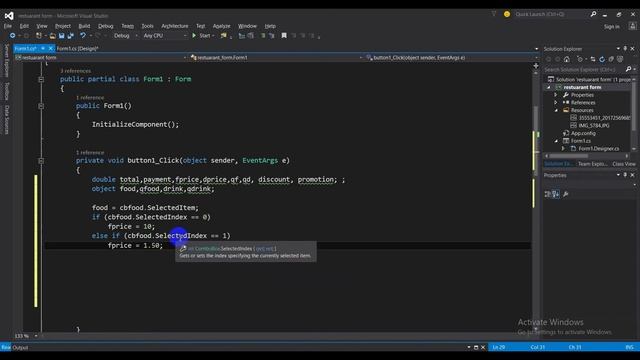Close the Form1.cs editor tab
Screen dimensions: 640x360
coord(51,49)
